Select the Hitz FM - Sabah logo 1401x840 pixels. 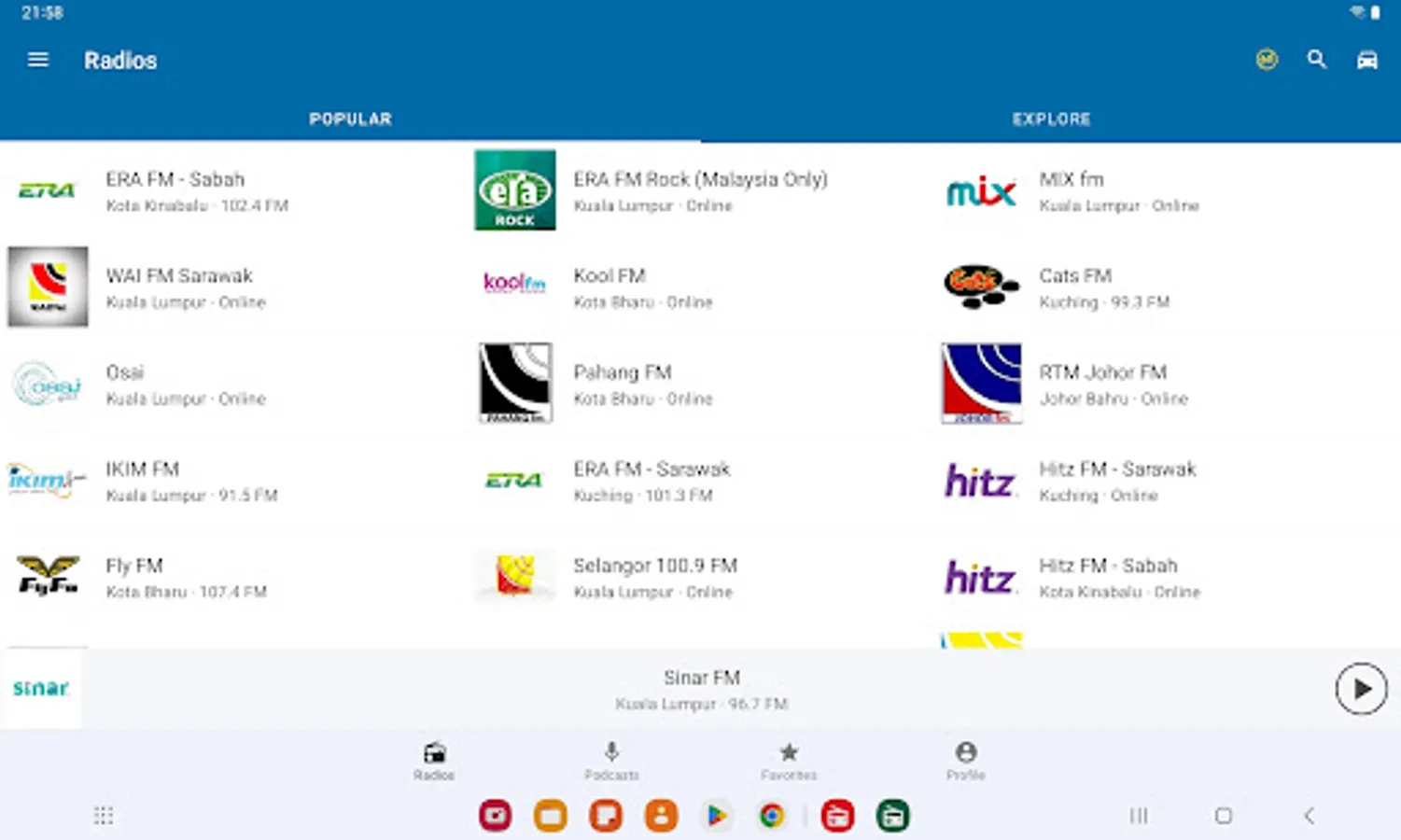pos(980,578)
